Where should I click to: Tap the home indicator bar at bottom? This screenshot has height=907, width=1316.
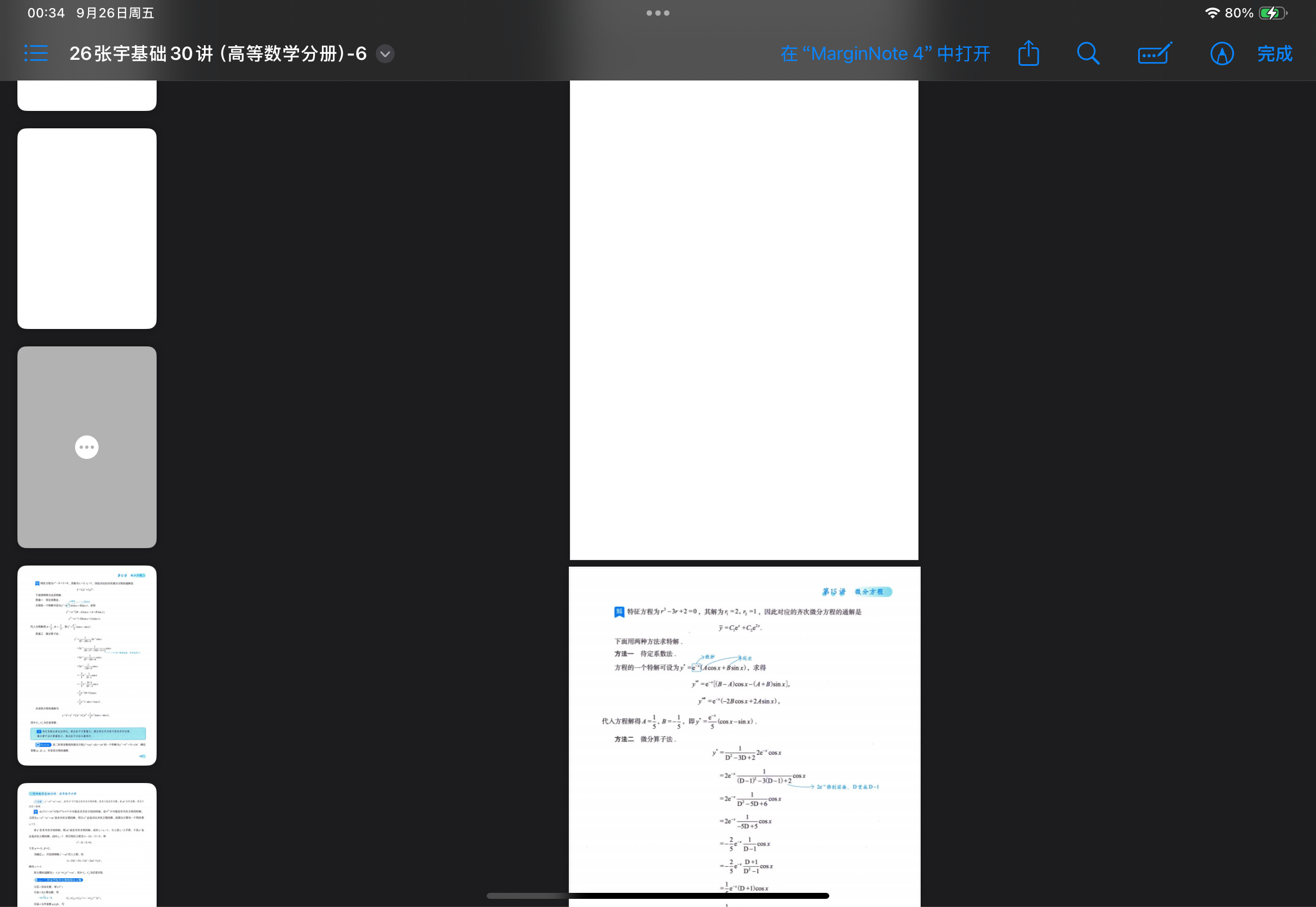(658, 896)
